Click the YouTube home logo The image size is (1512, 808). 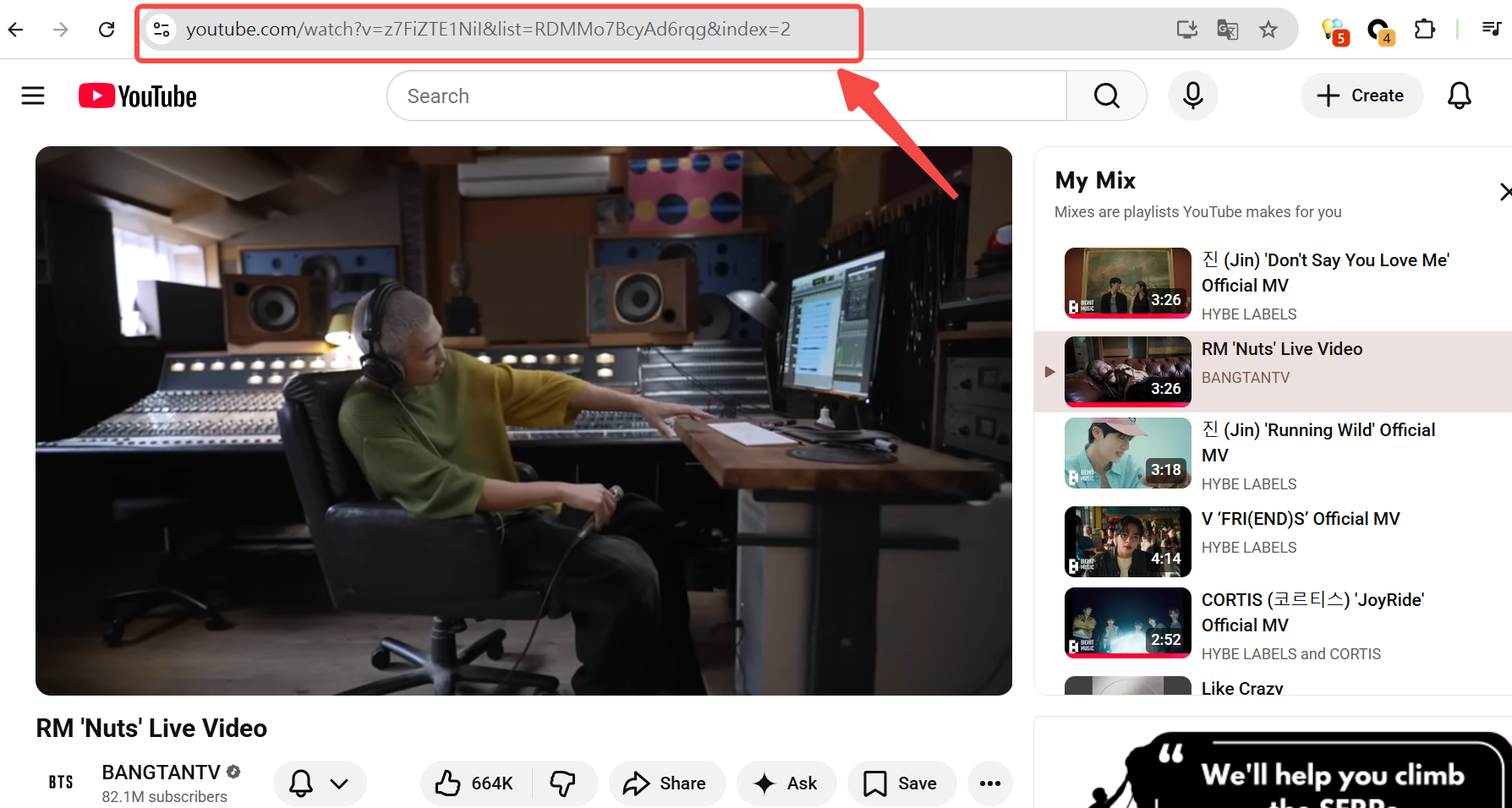[136, 96]
